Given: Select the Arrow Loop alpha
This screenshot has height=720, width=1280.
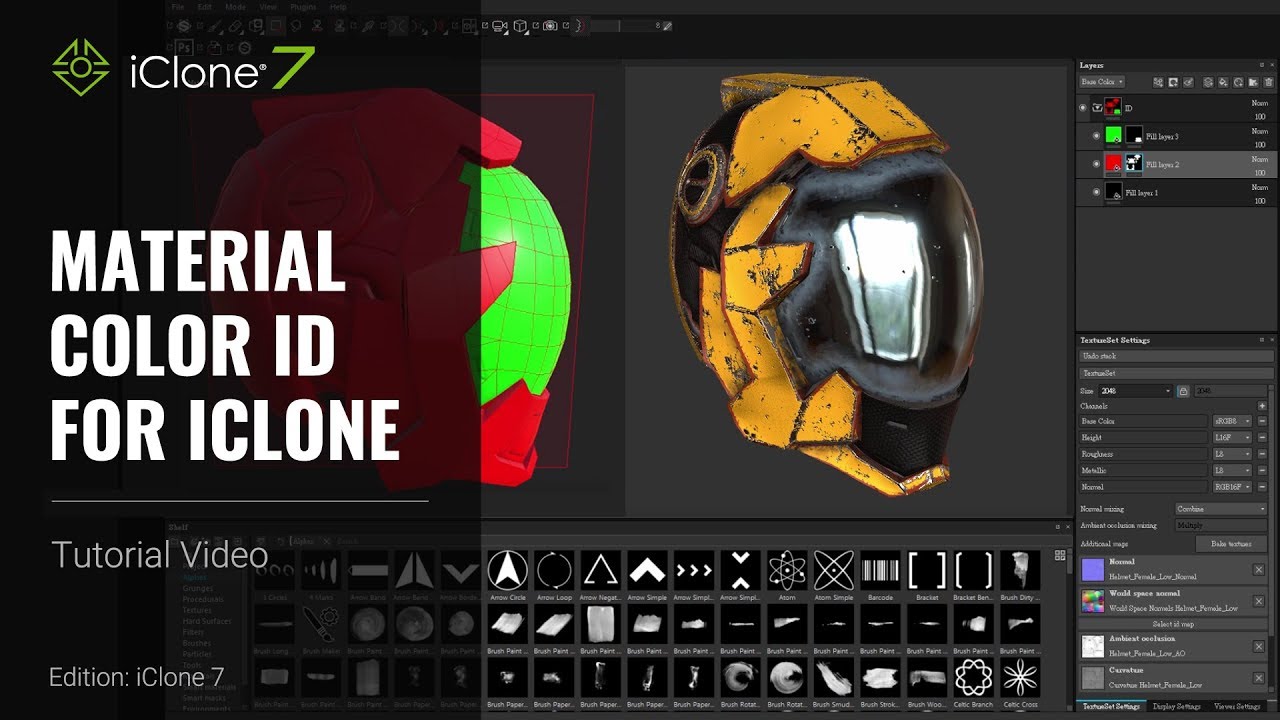Looking at the screenshot, I should tap(554, 571).
